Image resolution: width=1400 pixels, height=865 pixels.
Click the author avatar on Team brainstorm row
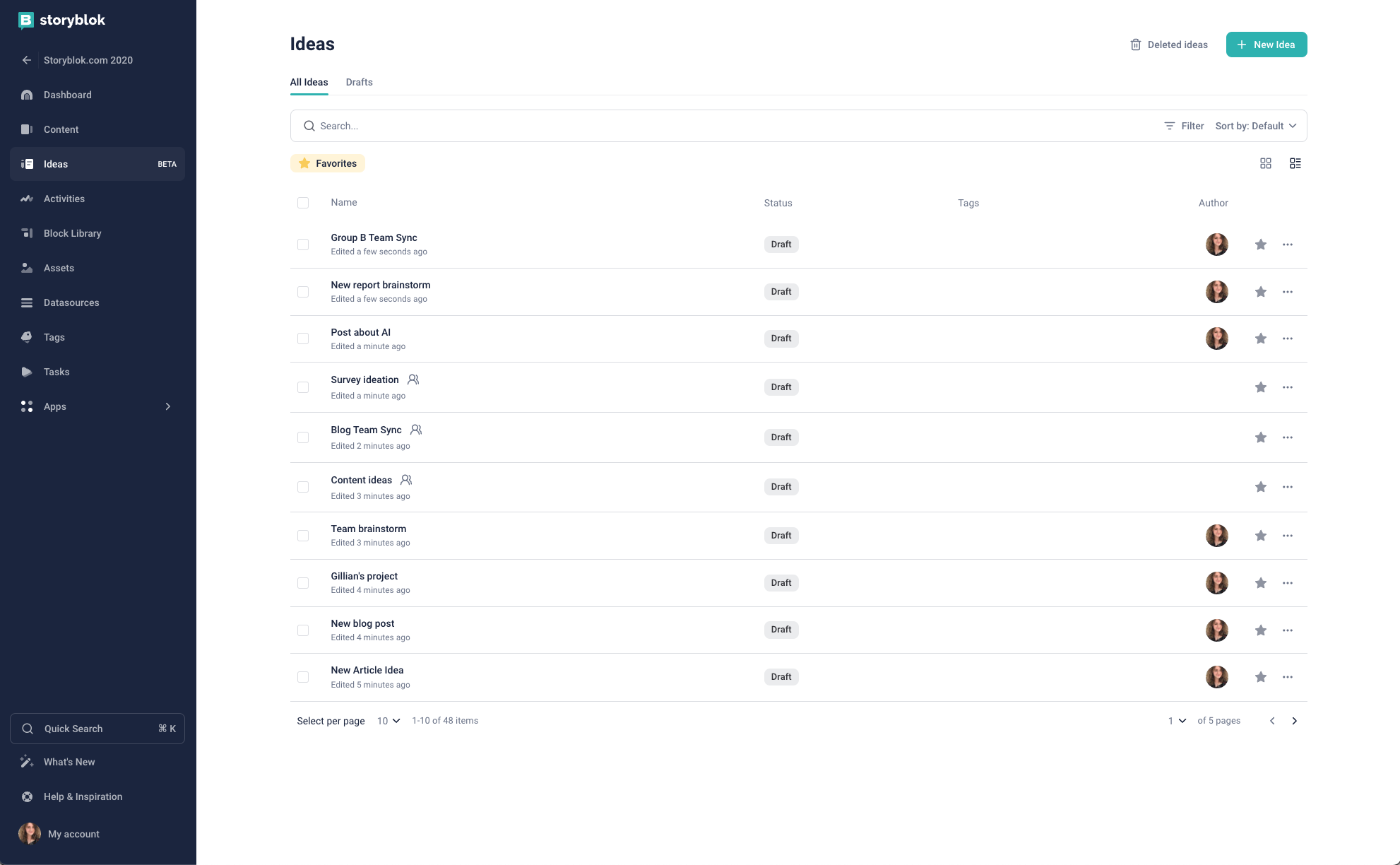point(1216,536)
